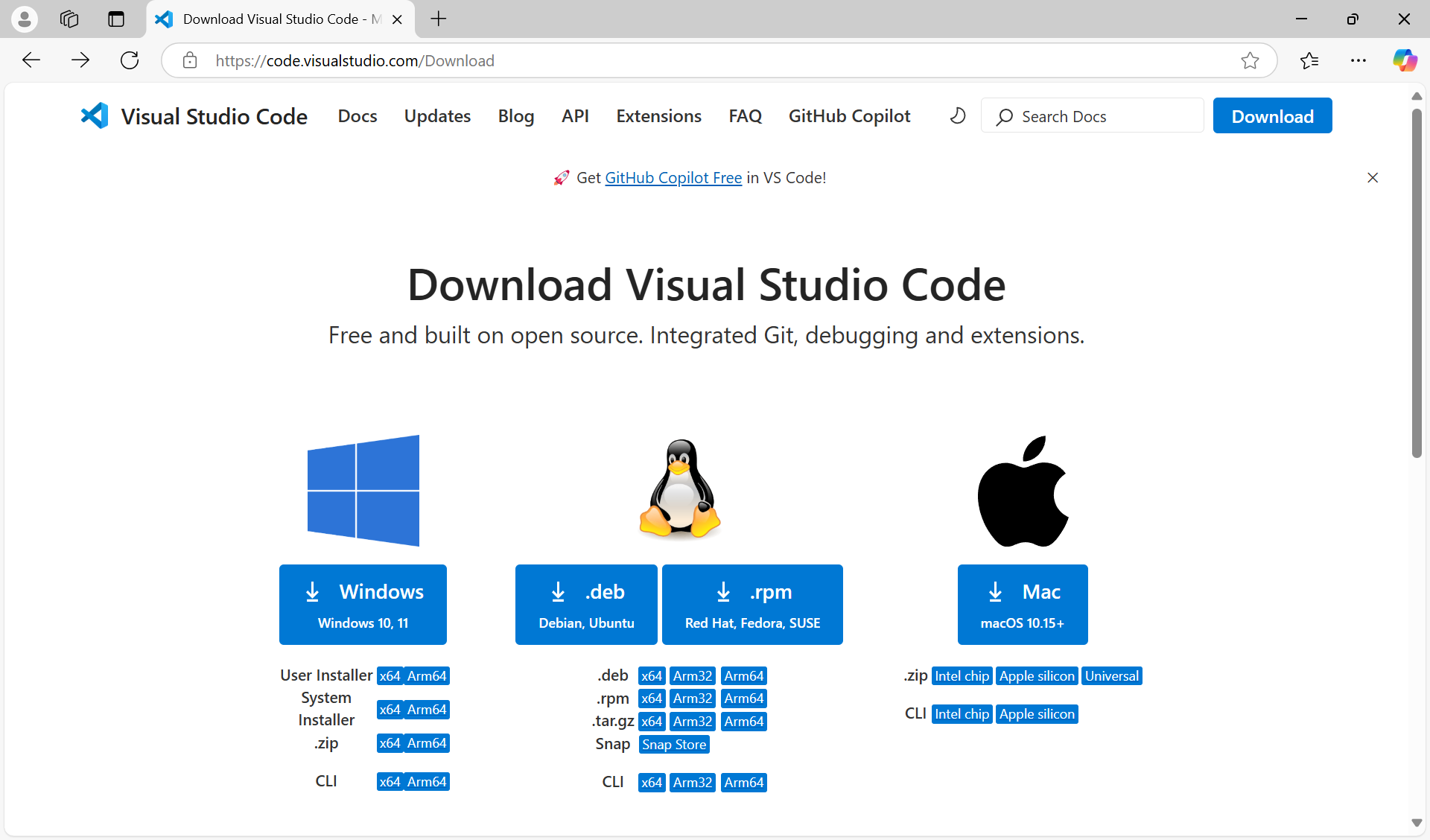This screenshot has height=840, width=1430.
Task: Select Universal for the Mac .zip download
Action: [x=1110, y=675]
